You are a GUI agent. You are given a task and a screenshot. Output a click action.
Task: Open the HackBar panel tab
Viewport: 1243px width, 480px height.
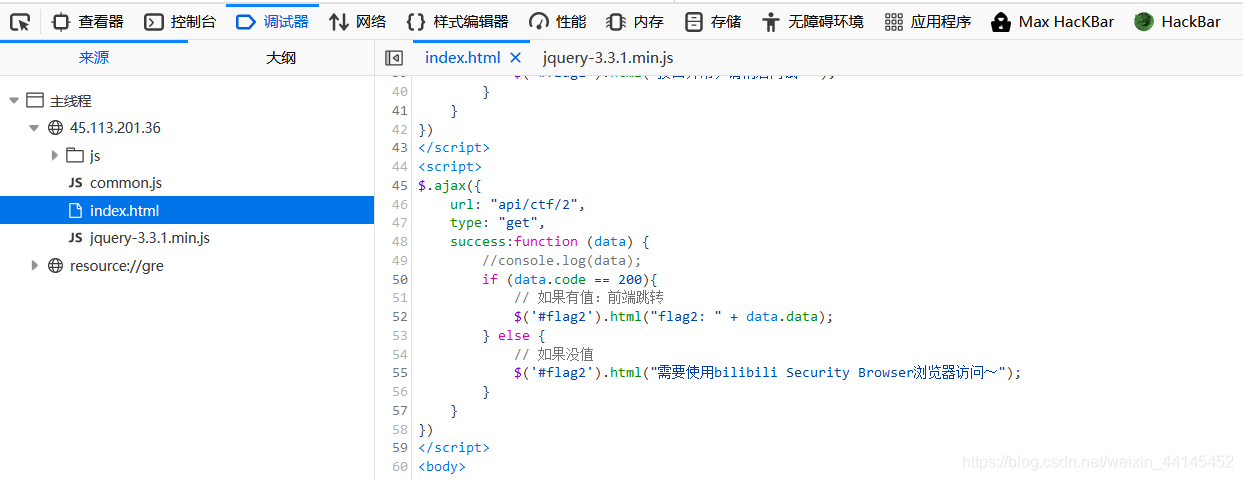(1178, 21)
